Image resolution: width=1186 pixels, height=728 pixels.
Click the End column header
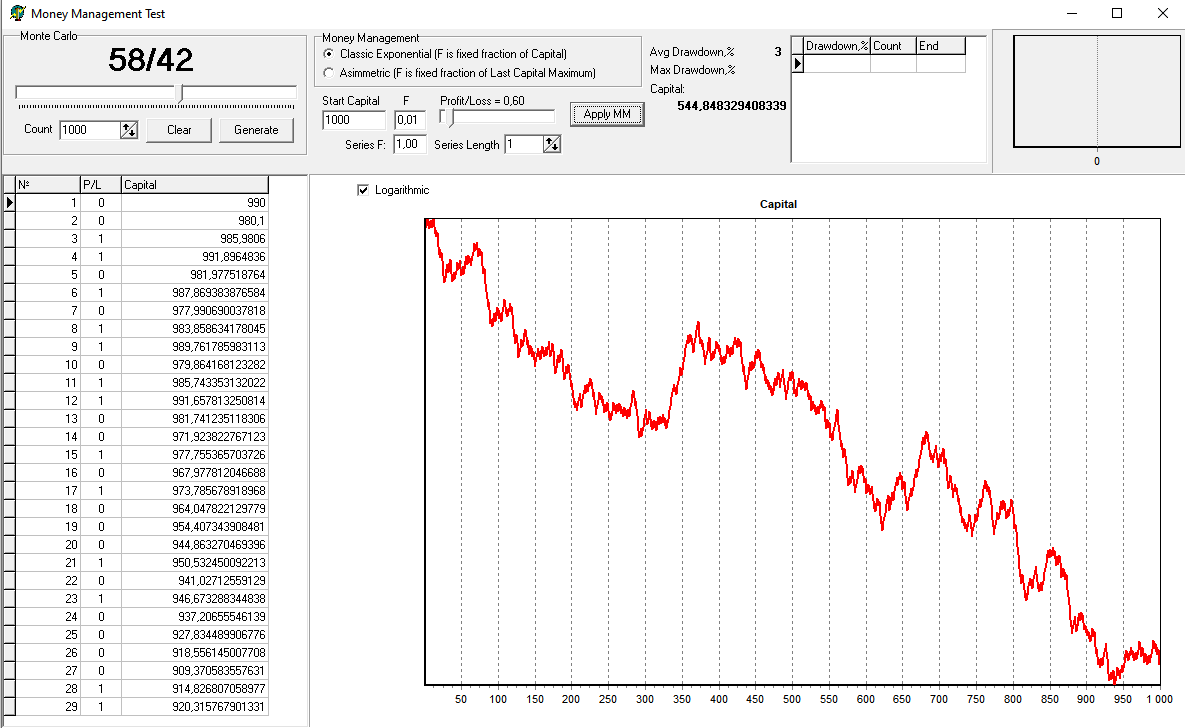(x=941, y=46)
